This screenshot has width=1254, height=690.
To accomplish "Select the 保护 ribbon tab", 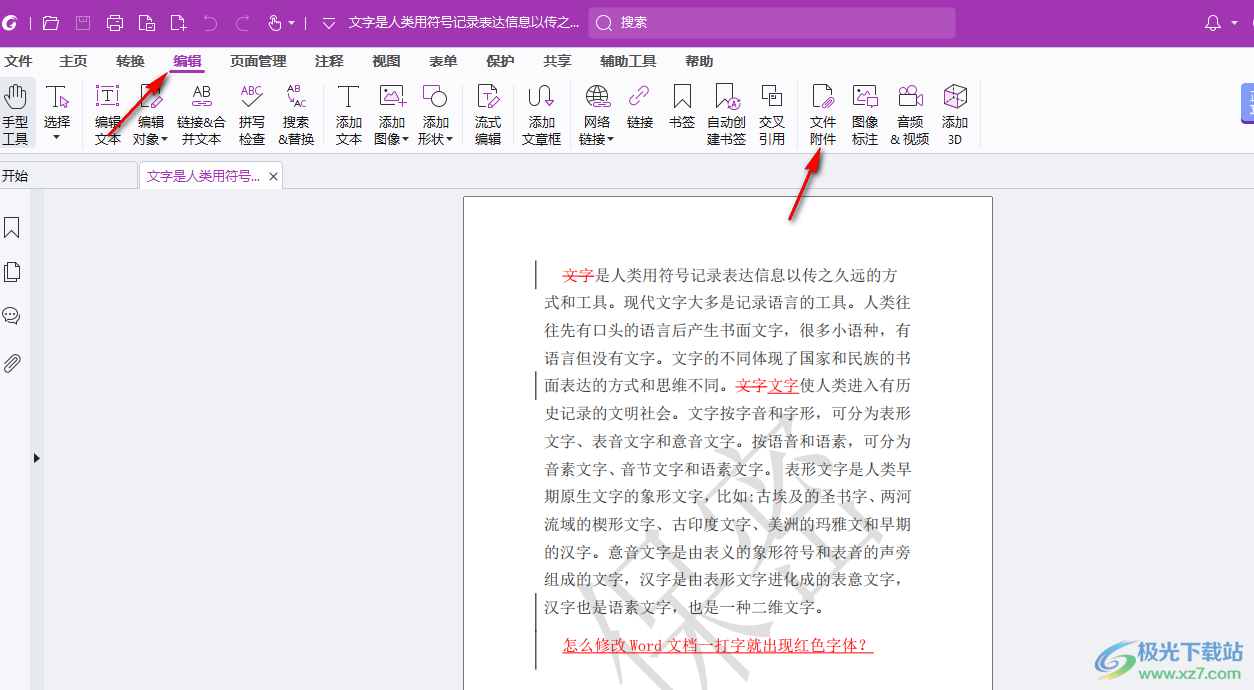I will tap(500, 62).
